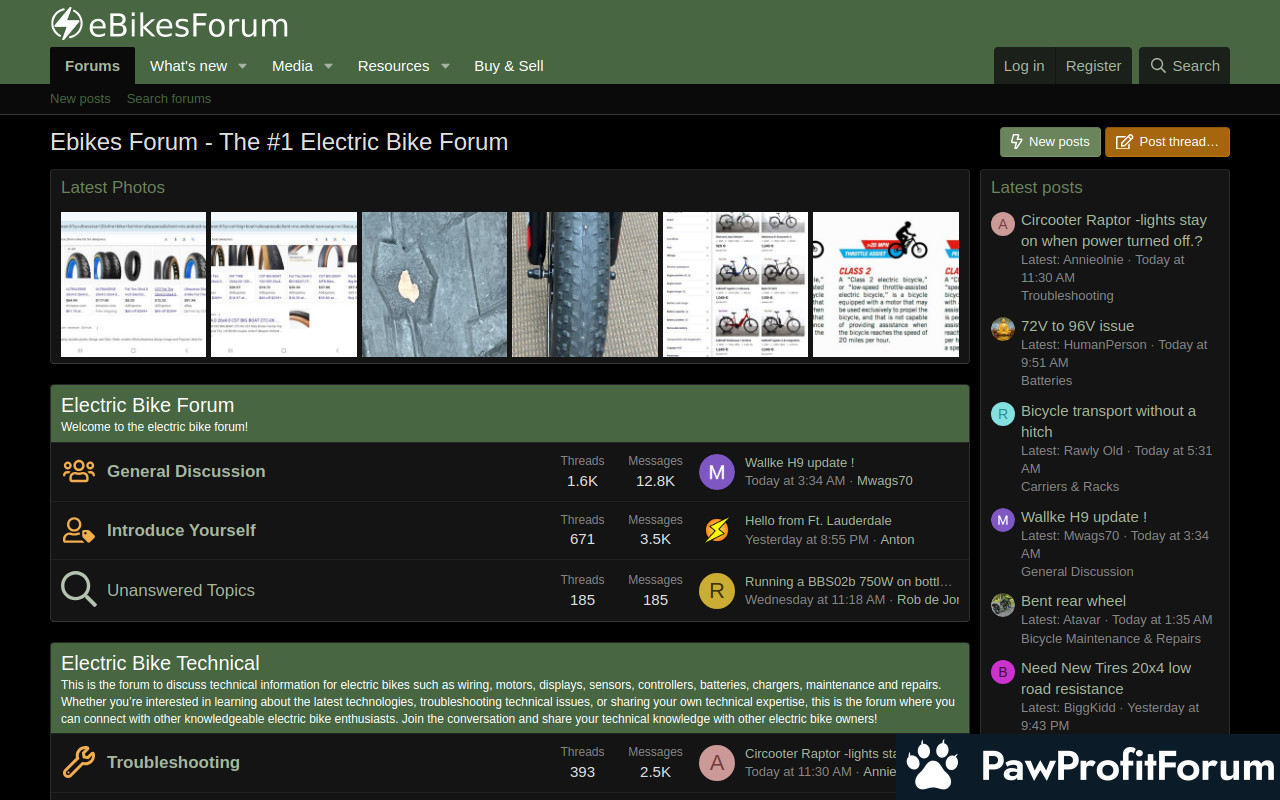1280x800 pixels.
Task: Open the Troubleshooting forum
Action: 173,762
